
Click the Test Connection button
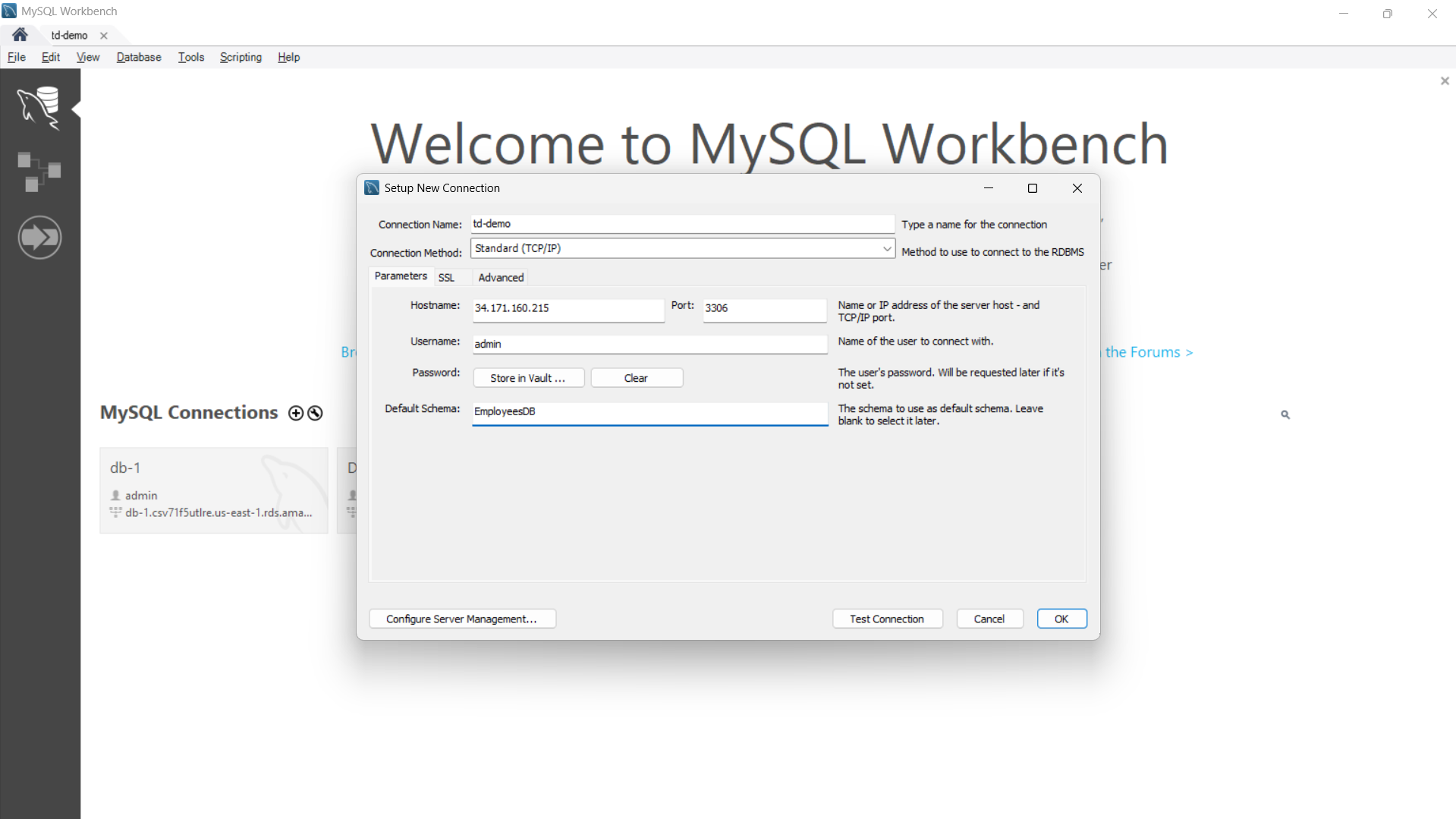887,619
